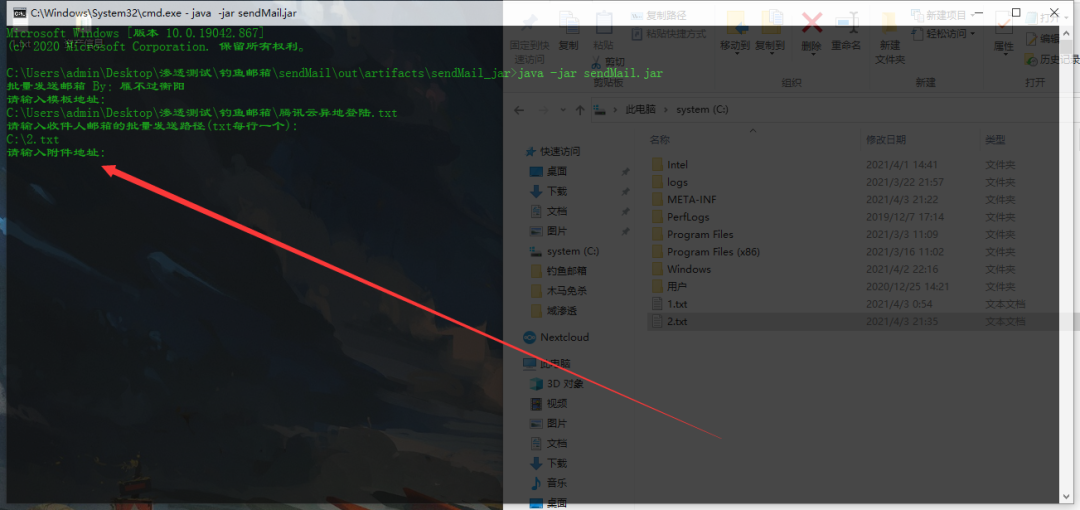The image size is (1080, 510).
Task: Open the 钓鱼邮箱 folder in navigation pane
Action: coord(559,272)
